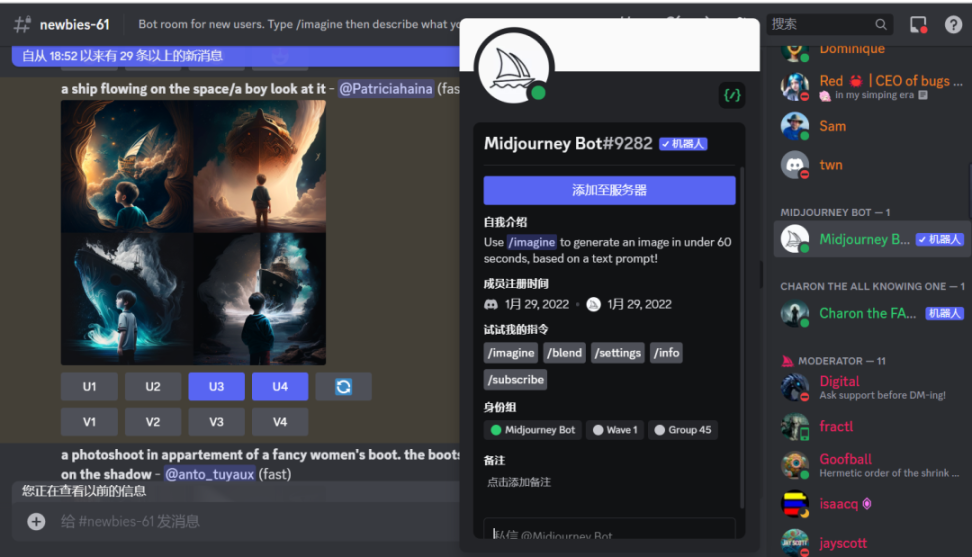Click the @Patriciahaina mention link

[386, 89]
